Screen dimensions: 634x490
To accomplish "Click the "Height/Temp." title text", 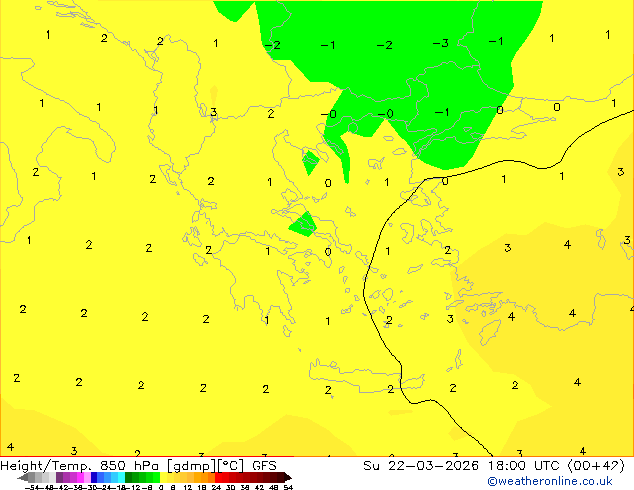I will (x=46, y=465).
